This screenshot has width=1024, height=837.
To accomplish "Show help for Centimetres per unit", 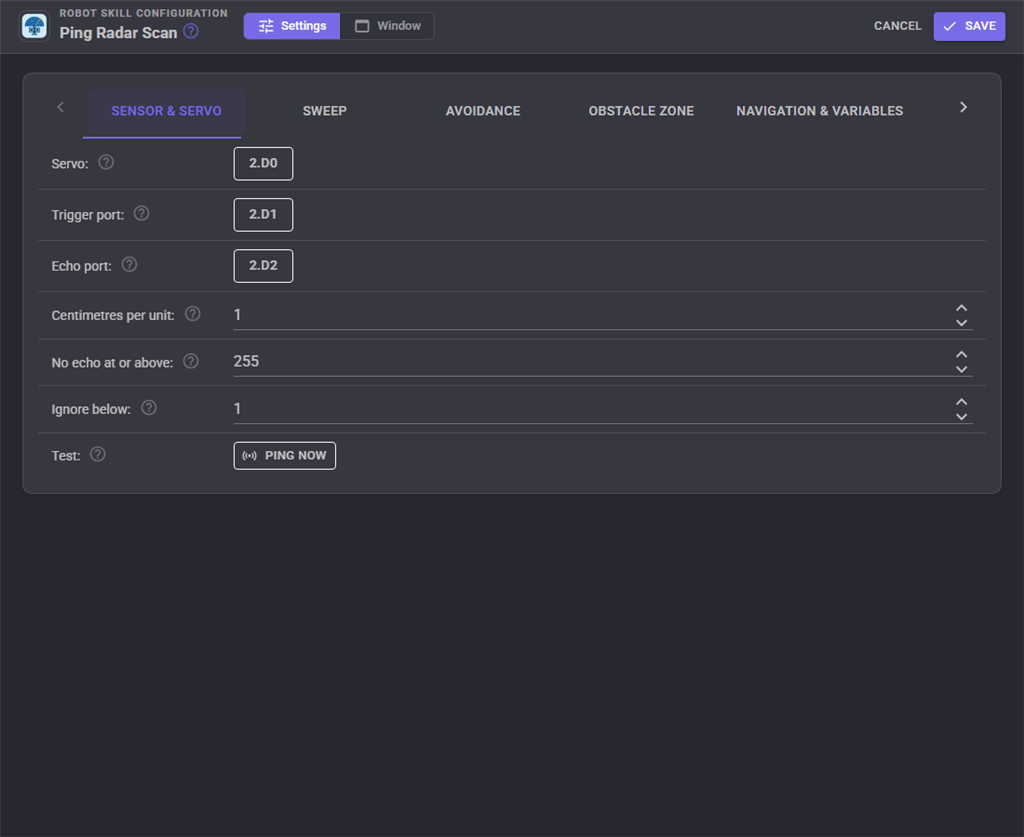I will [x=192, y=314].
